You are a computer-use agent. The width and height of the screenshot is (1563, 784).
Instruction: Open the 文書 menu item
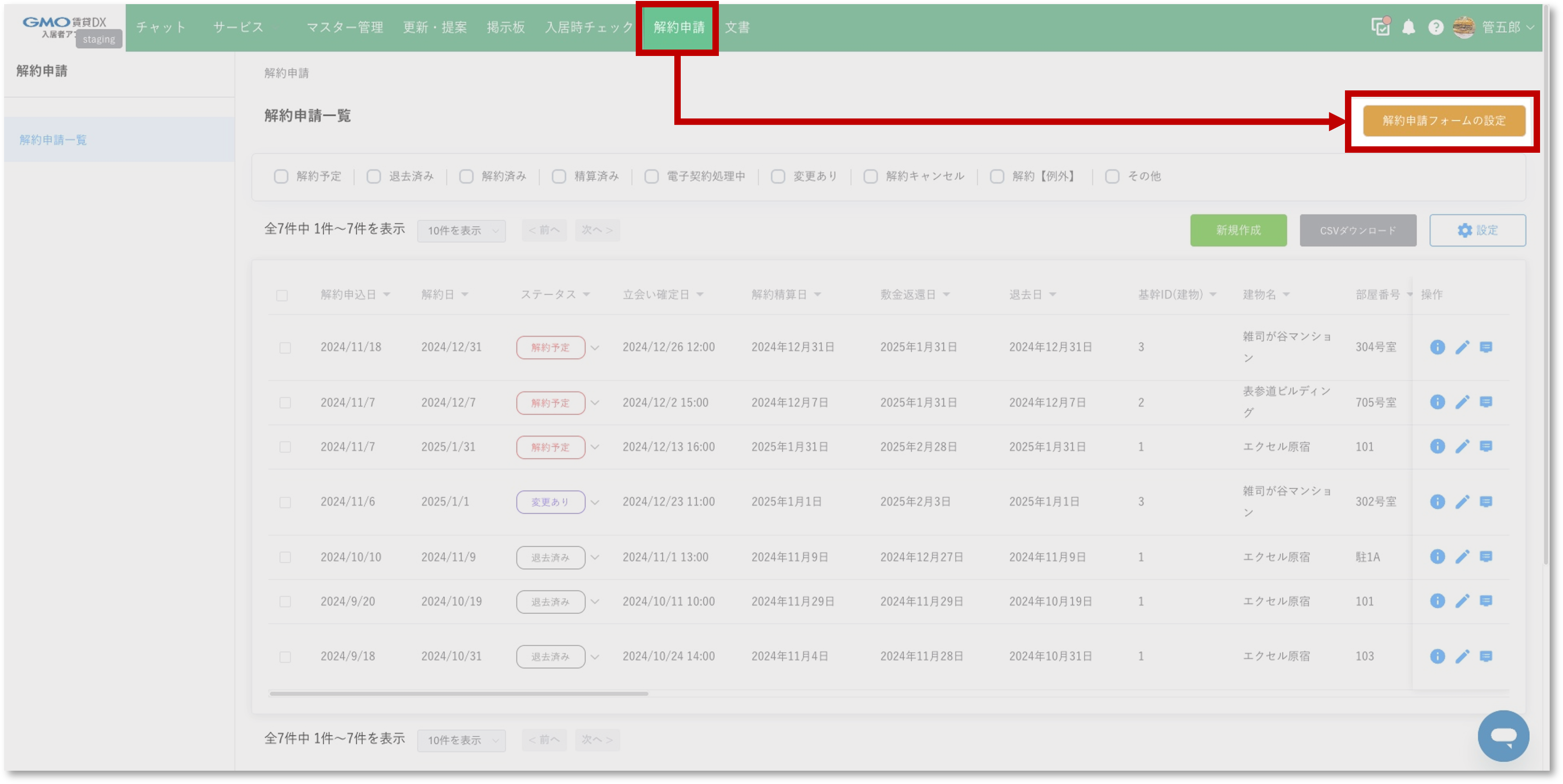pos(737,27)
